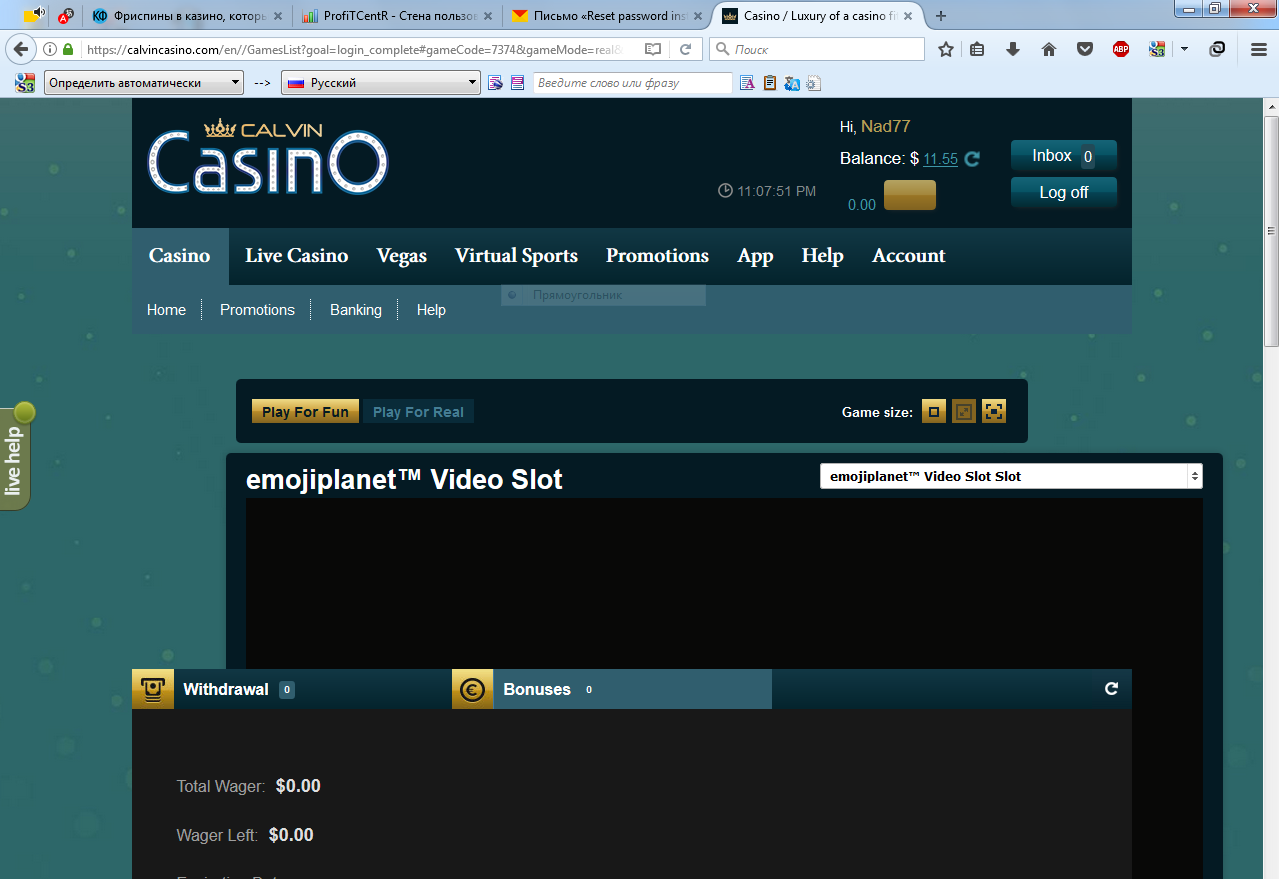Select the small game size icon
Image resolution: width=1279 pixels, height=879 pixels.
(934, 411)
